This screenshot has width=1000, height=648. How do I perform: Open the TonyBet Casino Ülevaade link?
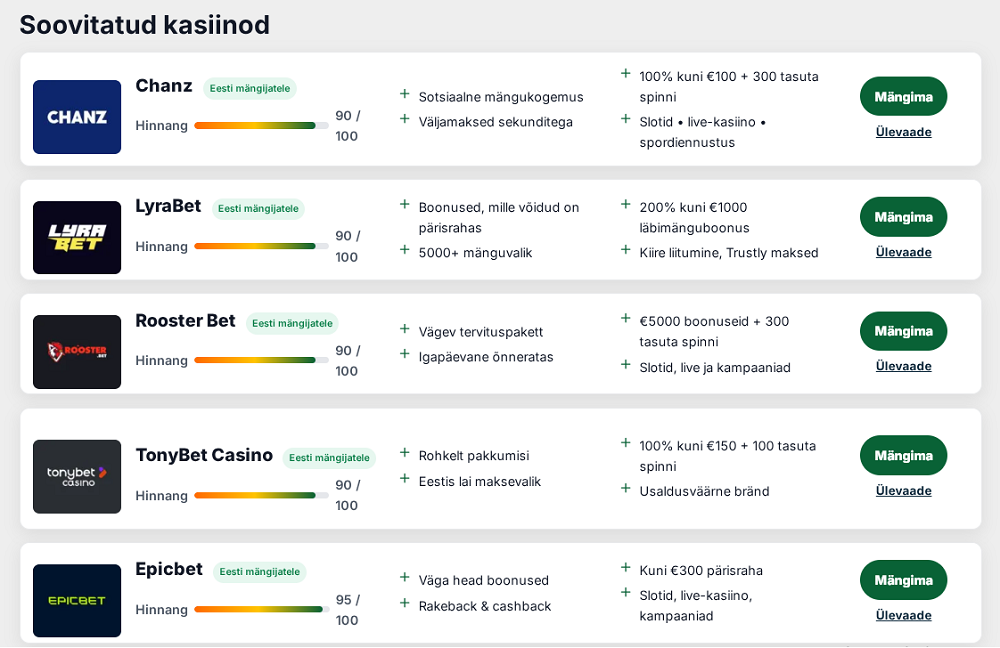tap(903, 491)
